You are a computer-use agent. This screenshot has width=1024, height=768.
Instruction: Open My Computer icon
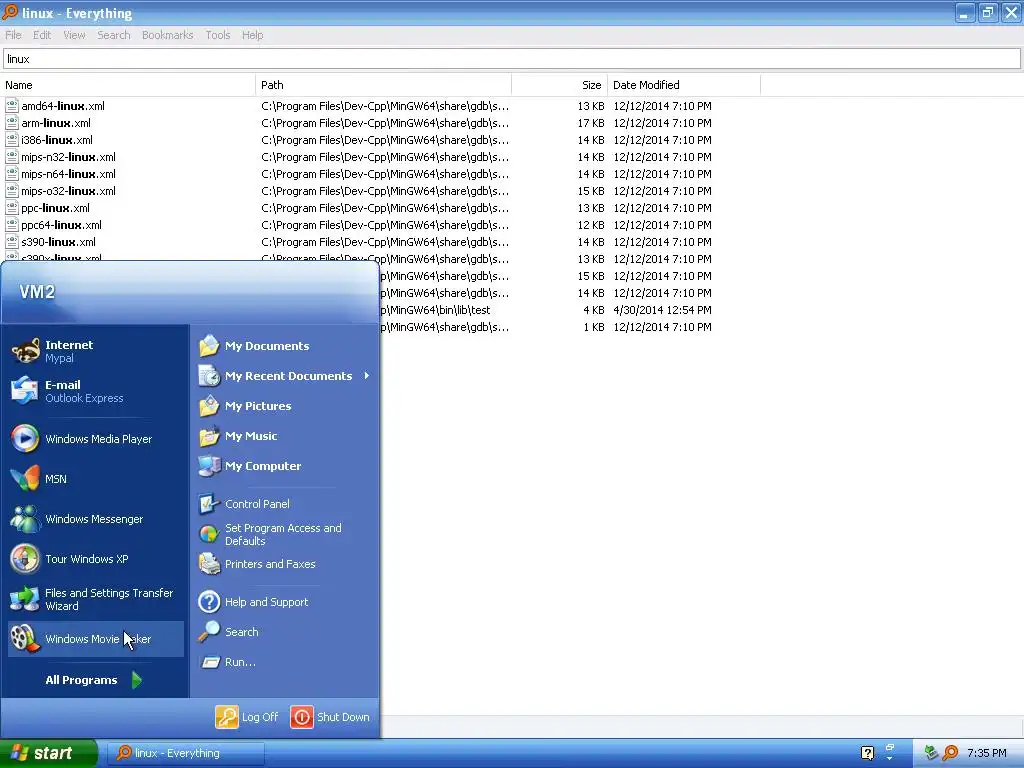(209, 466)
